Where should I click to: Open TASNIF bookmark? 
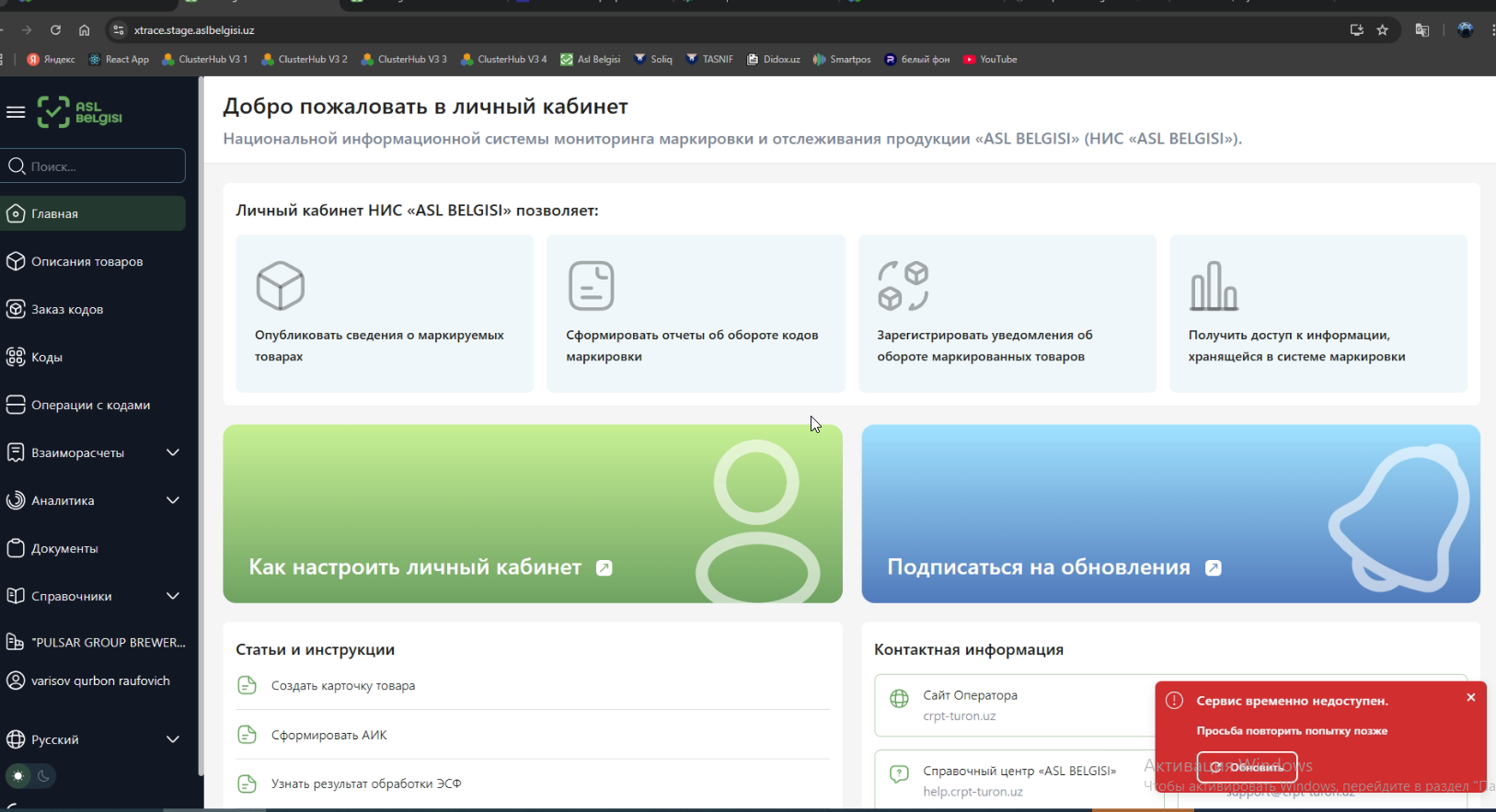coord(709,60)
